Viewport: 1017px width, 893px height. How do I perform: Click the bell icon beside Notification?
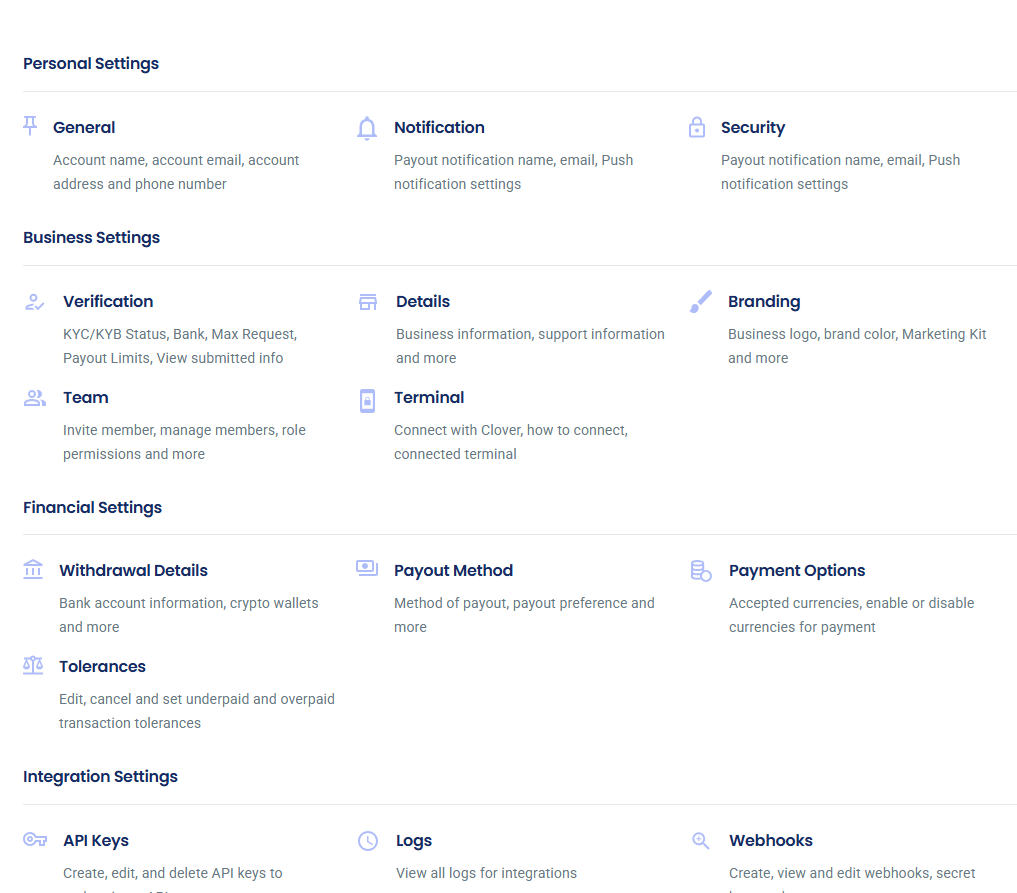(366, 128)
